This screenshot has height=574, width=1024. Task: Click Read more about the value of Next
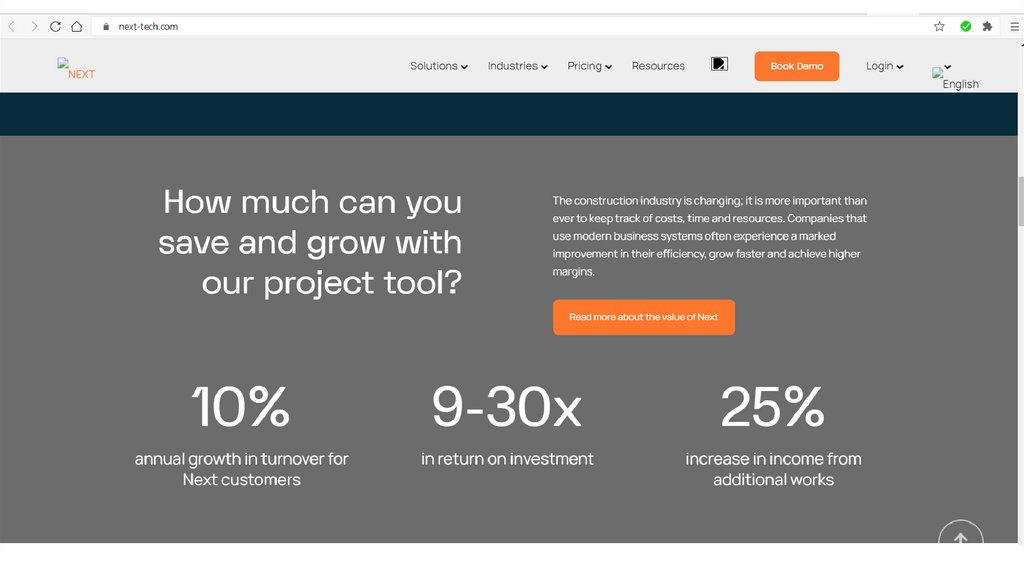pyautogui.click(x=643, y=317)
